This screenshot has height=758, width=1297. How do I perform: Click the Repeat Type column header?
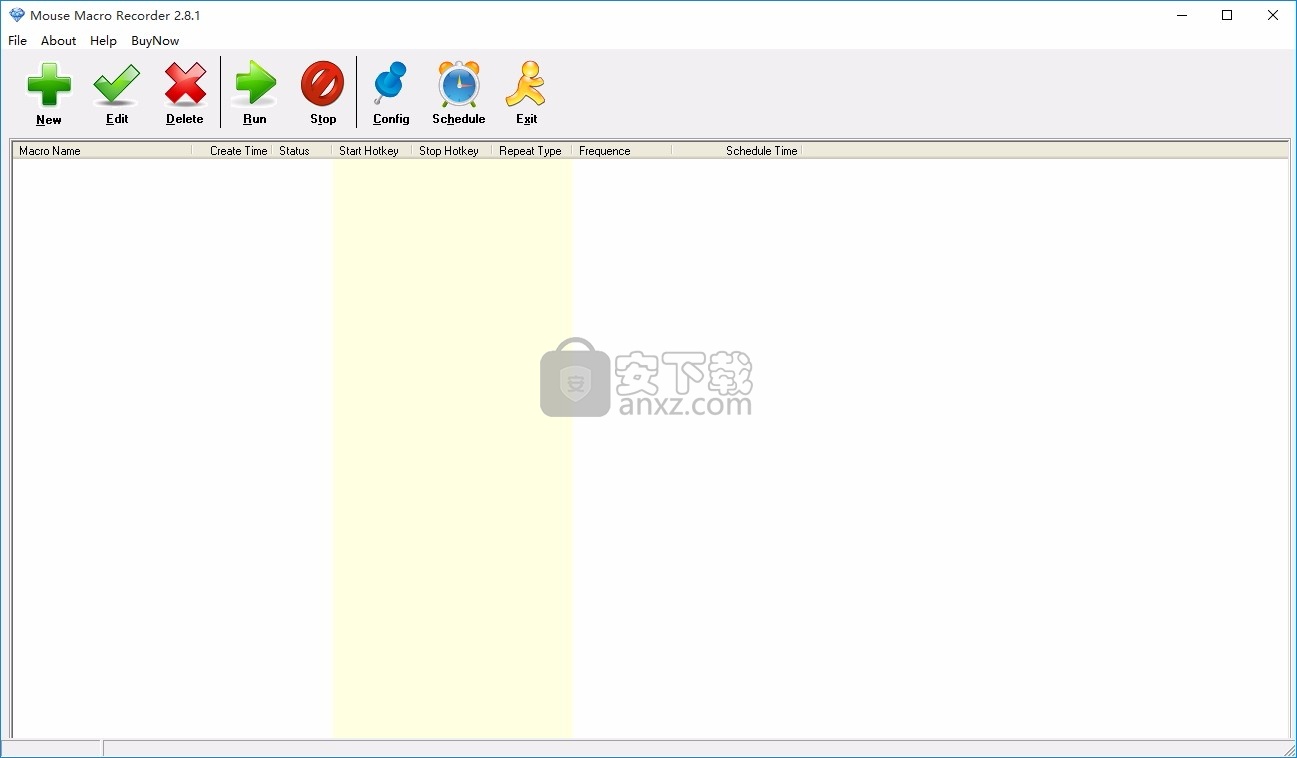(x=531, y=151)
